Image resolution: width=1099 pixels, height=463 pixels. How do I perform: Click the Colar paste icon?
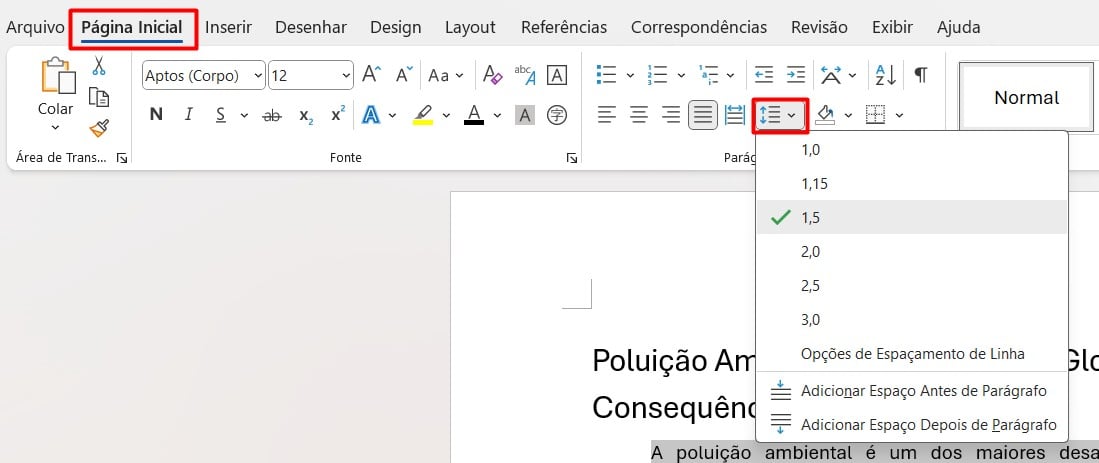click(x=57, y=76)
